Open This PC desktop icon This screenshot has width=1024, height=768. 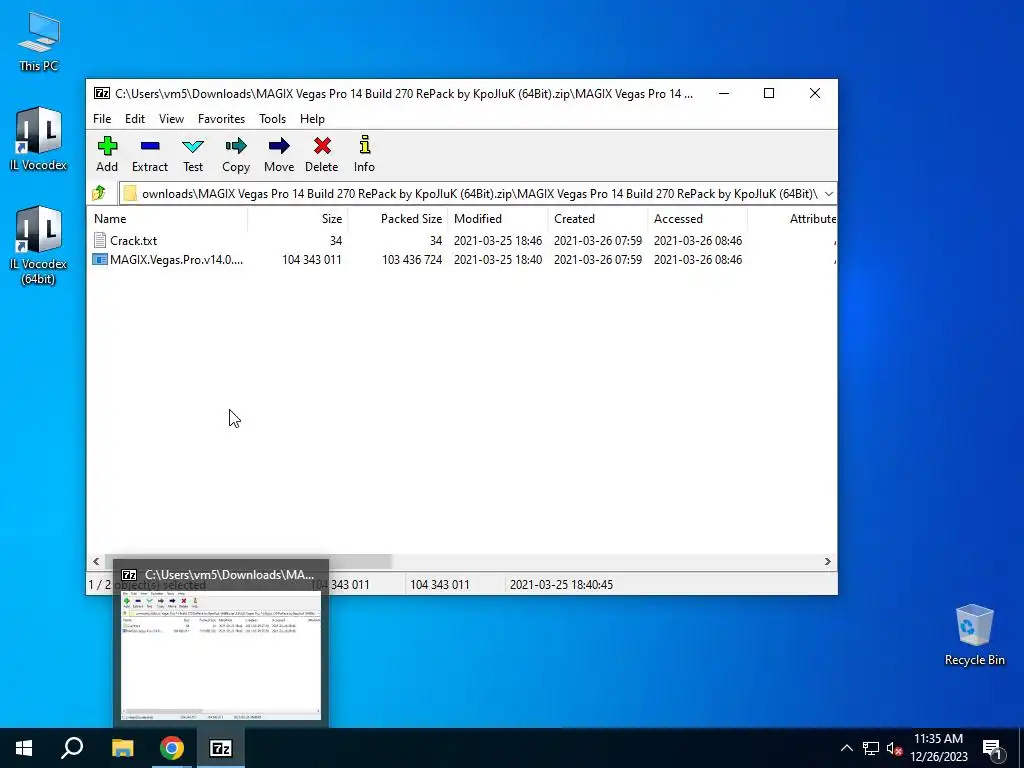point(39,42)
